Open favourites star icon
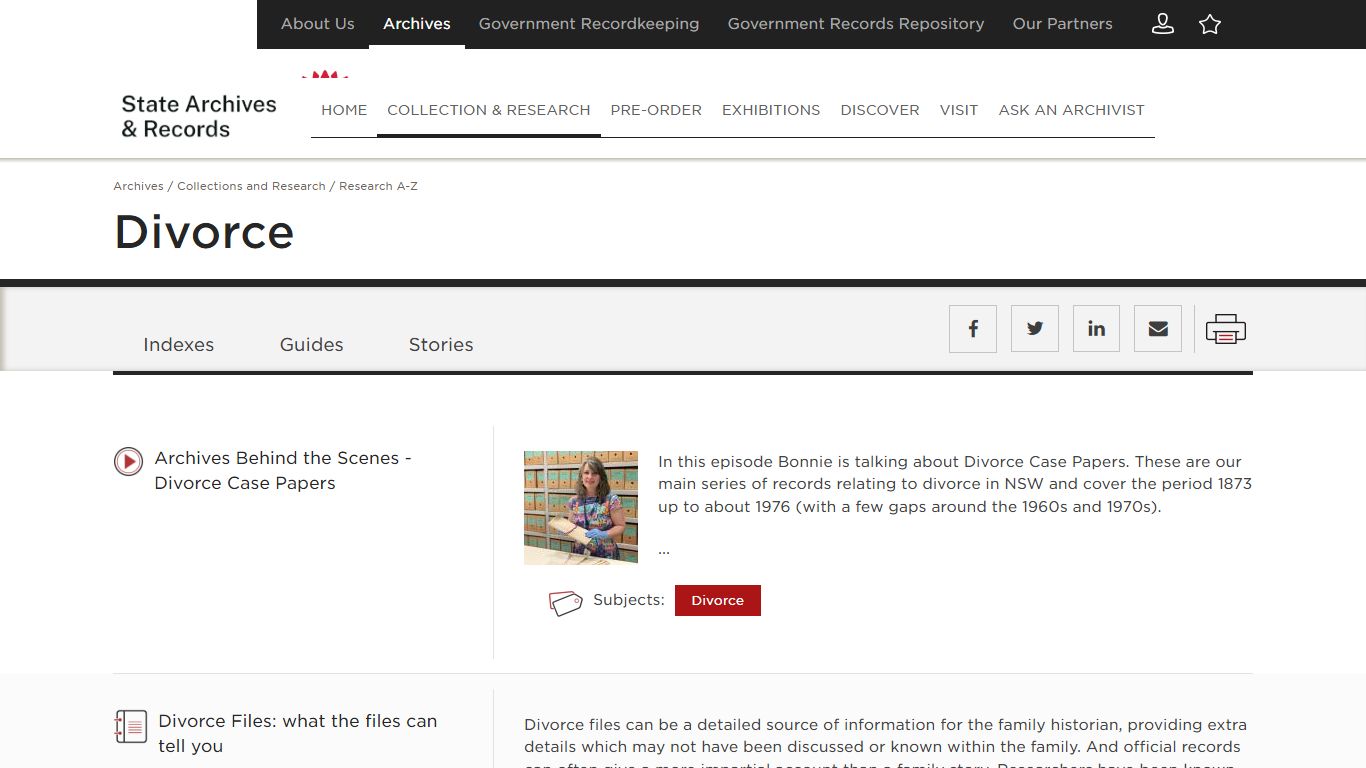The image size is (1366, 768). click(1210, 24)
